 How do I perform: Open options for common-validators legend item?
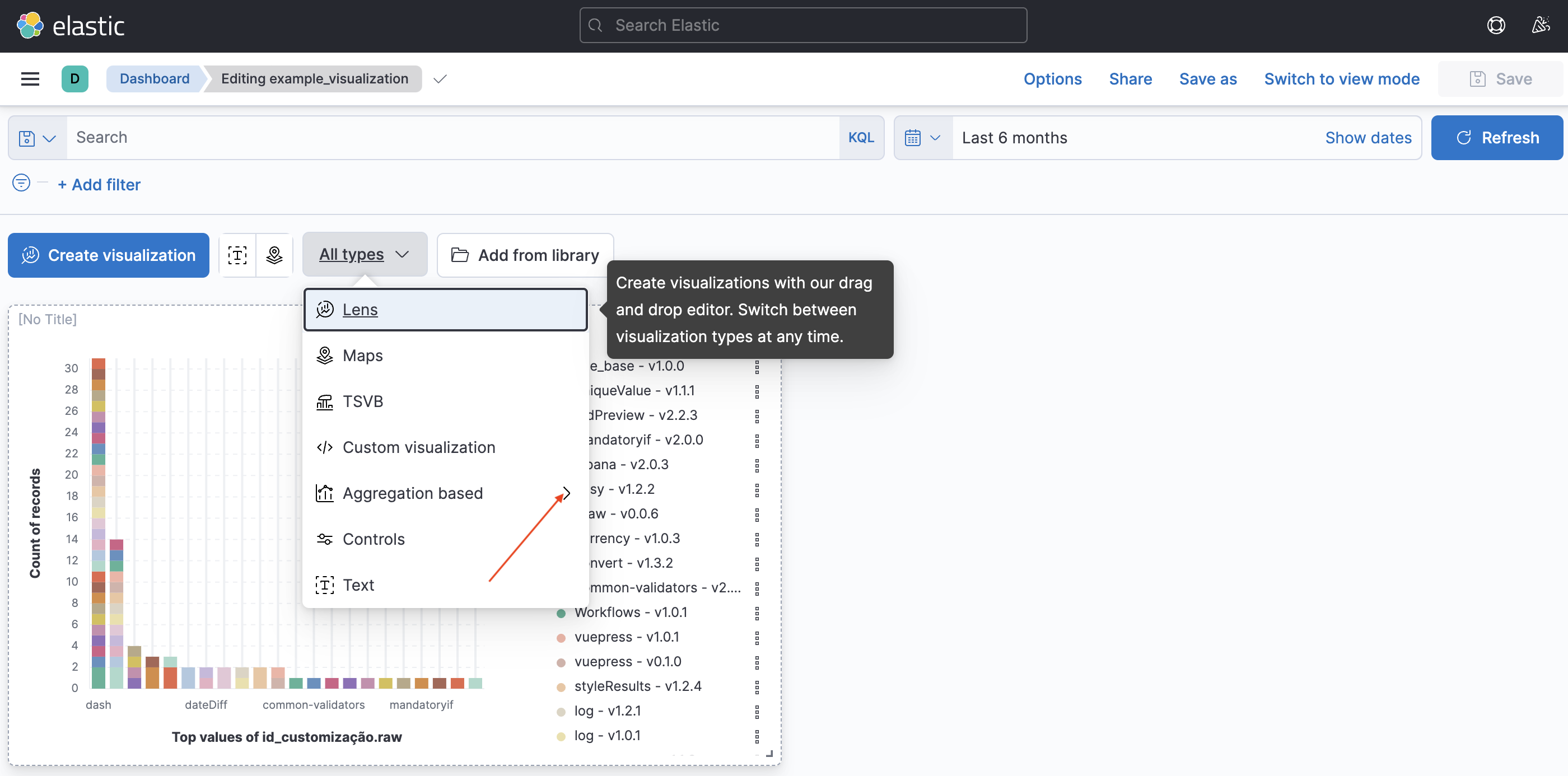click(x=757, y=588)
